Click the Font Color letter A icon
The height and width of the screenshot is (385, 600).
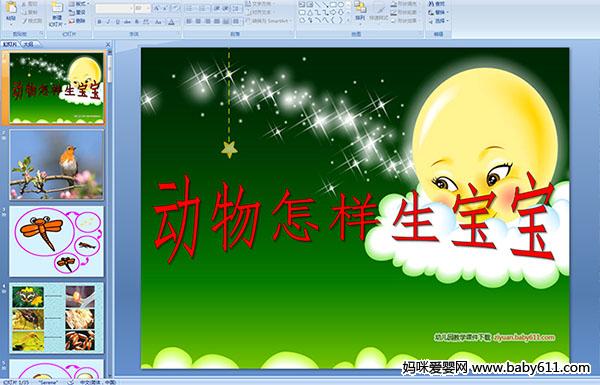coord(171,22)
